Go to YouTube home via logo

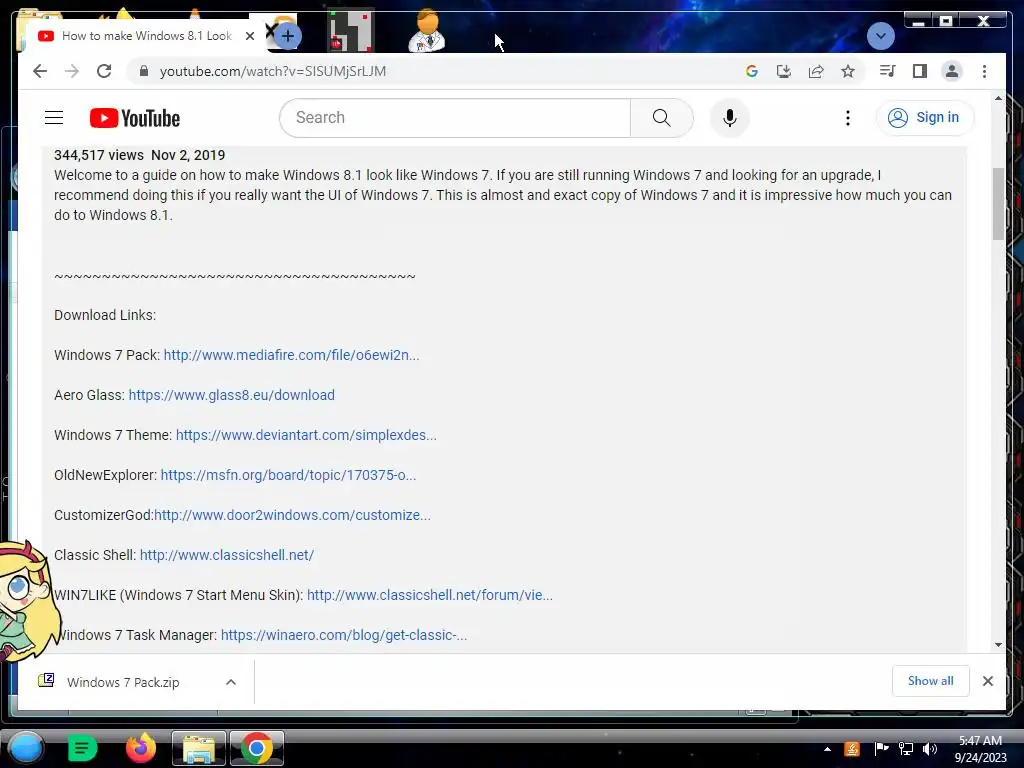(x=135, y=118)
